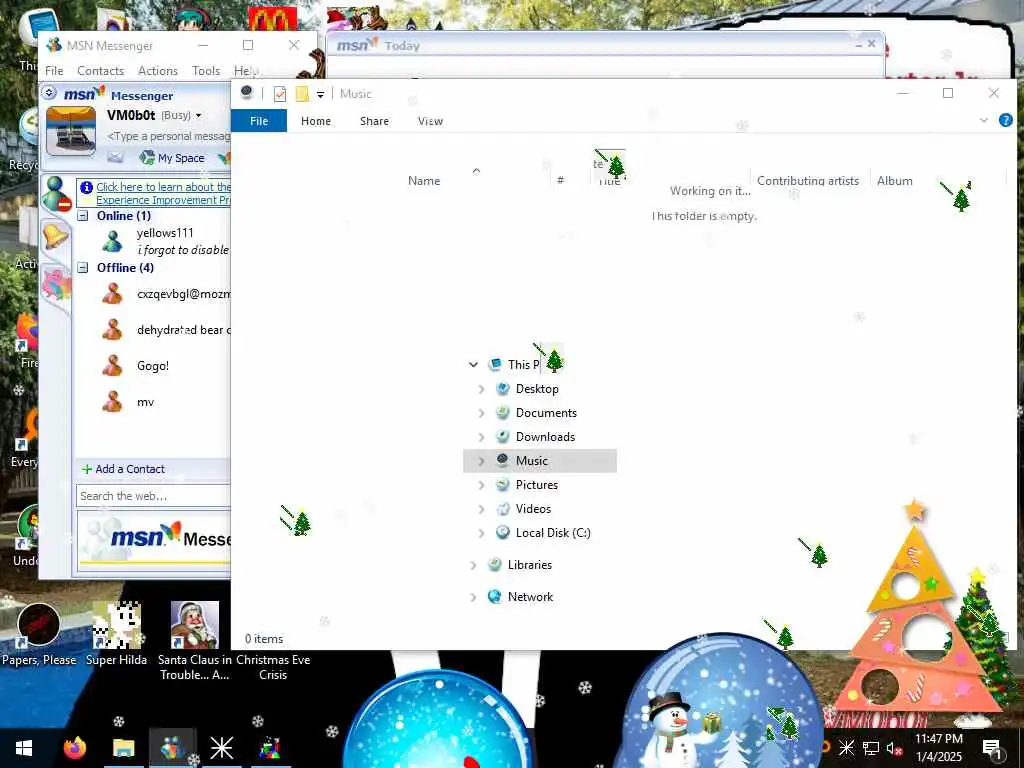Open the Windows Start menu

click(x=24, y=748)
